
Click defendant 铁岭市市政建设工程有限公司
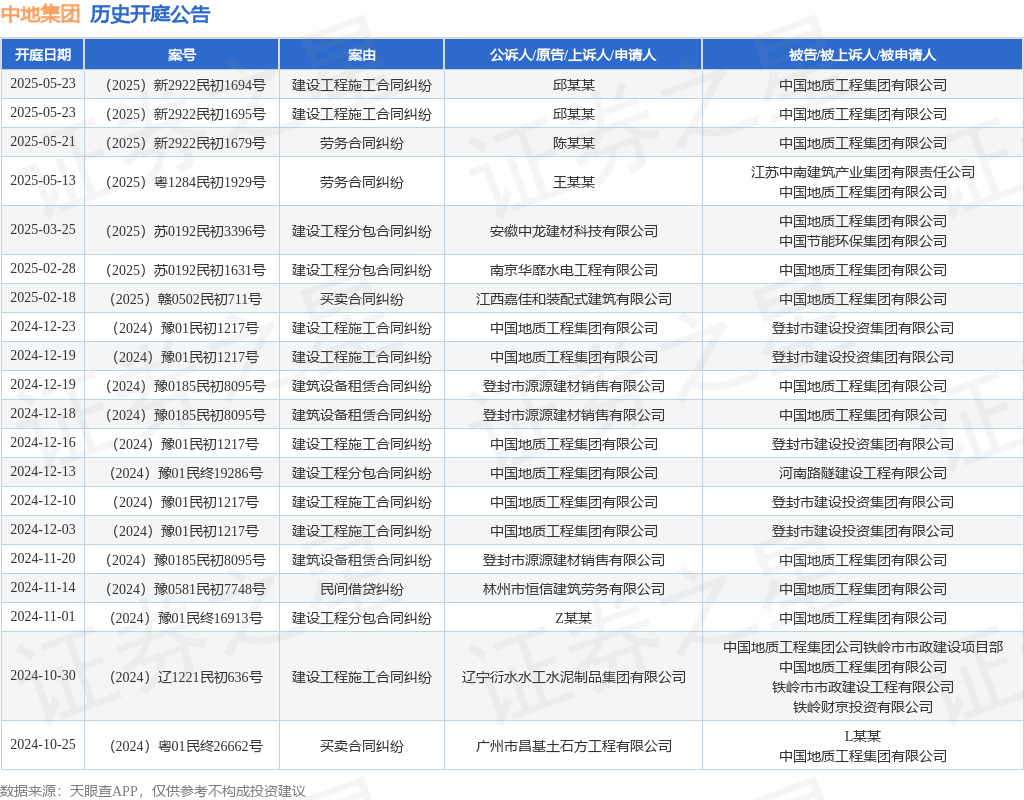click(863, 687)
